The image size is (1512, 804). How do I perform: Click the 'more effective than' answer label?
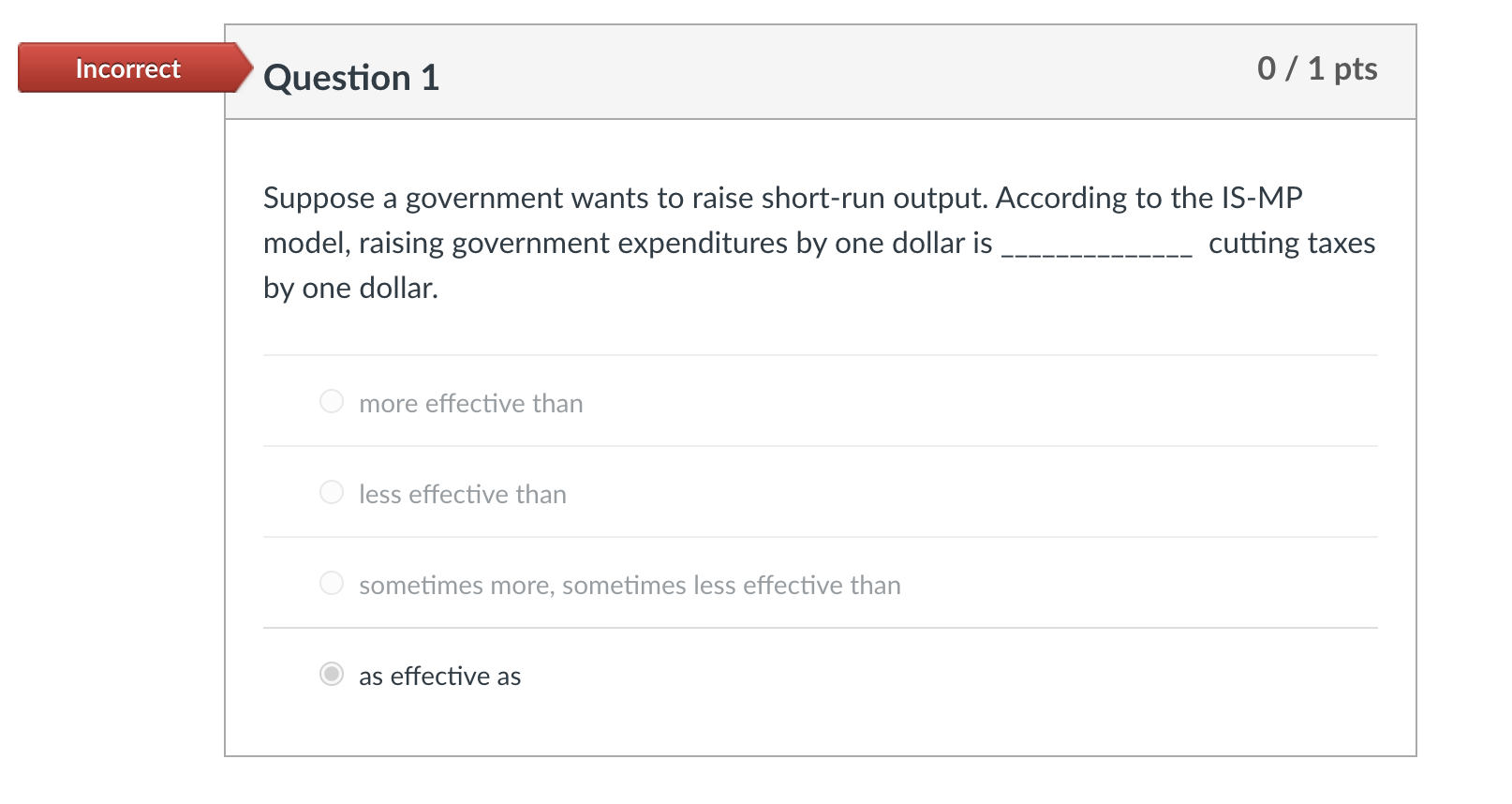tap(470, 403)
